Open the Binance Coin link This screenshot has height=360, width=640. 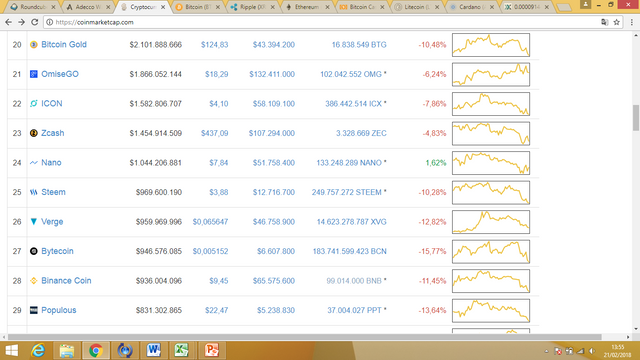(66, 281)
